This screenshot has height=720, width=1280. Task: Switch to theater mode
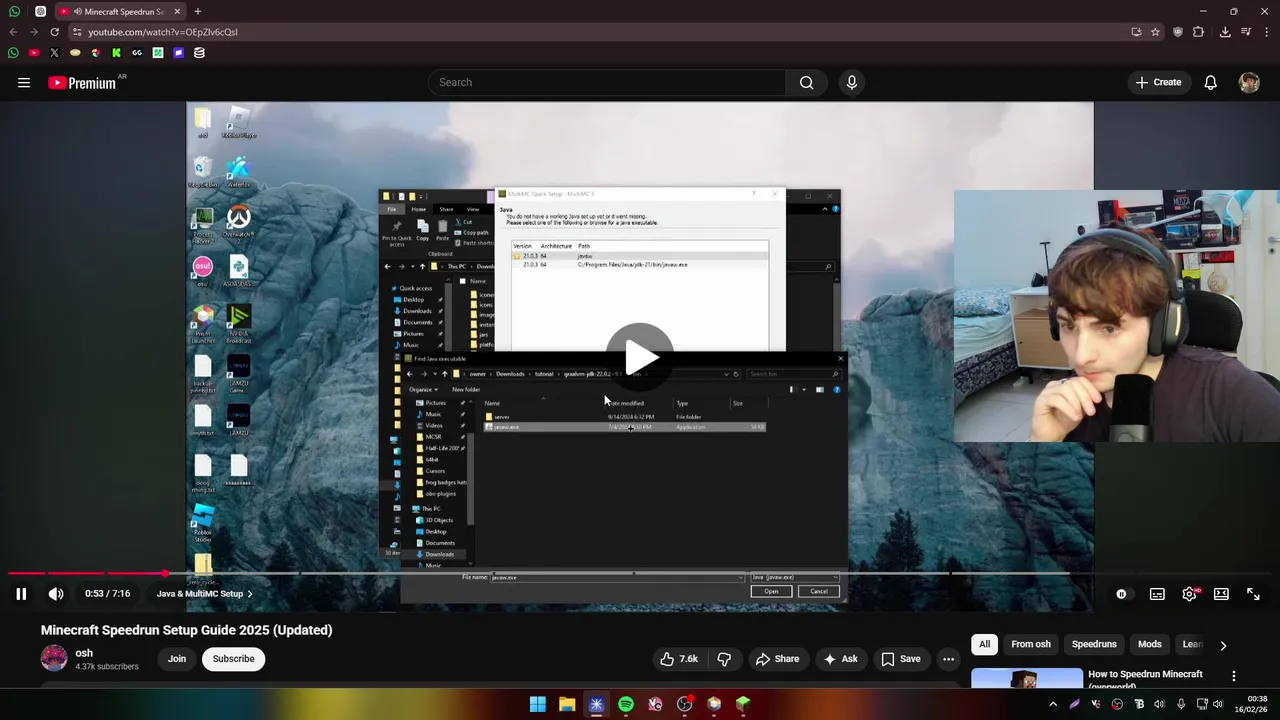point(1221,594)
